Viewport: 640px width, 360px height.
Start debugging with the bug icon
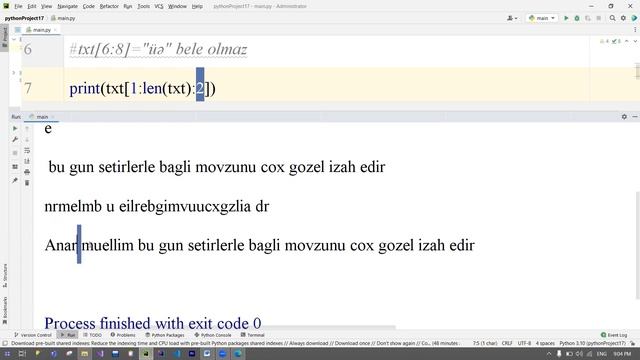[577, 18]
